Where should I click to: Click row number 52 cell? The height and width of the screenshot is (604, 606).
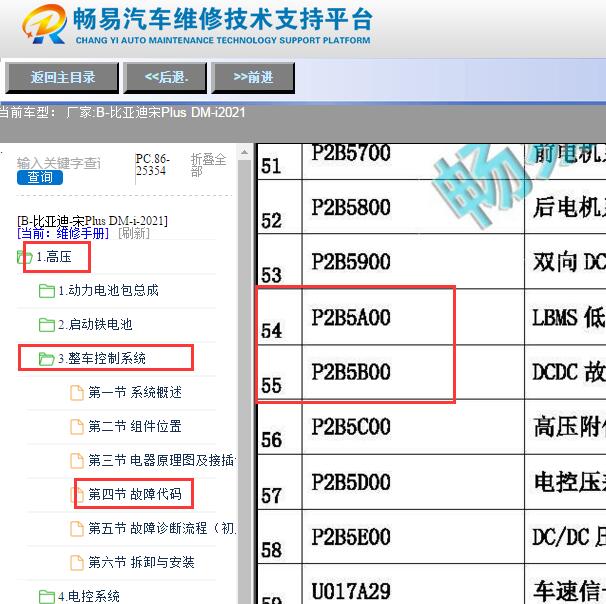coord(279,207)
